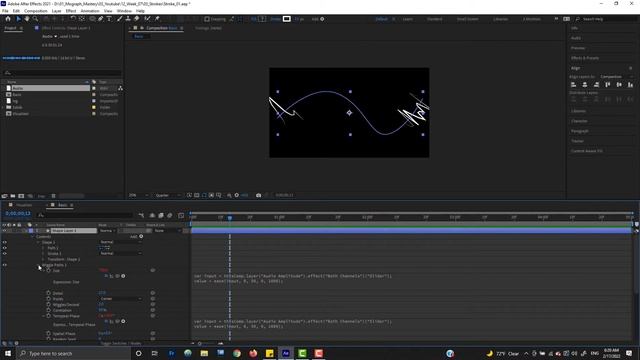This screenshot has height=360, width=640.
Task: Open the File menu
Action: click(x=5, y=11)
